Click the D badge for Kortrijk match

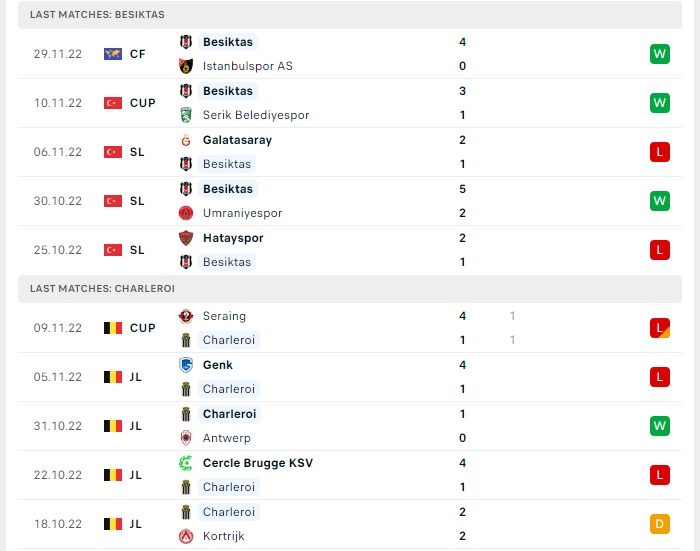(x=660, y=524)
